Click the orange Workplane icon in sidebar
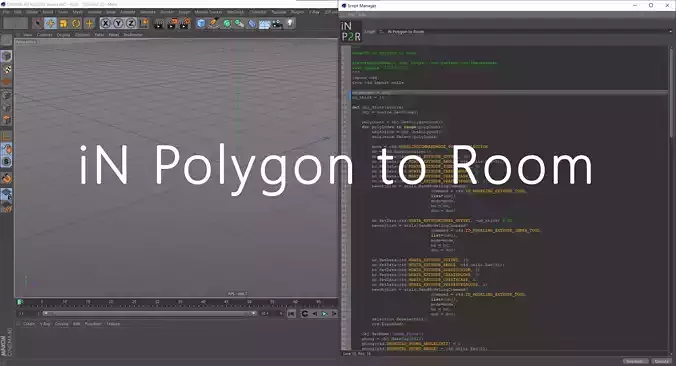Image resolution: width=676 pixels, height=366 pixels. (x=6, y=178)
